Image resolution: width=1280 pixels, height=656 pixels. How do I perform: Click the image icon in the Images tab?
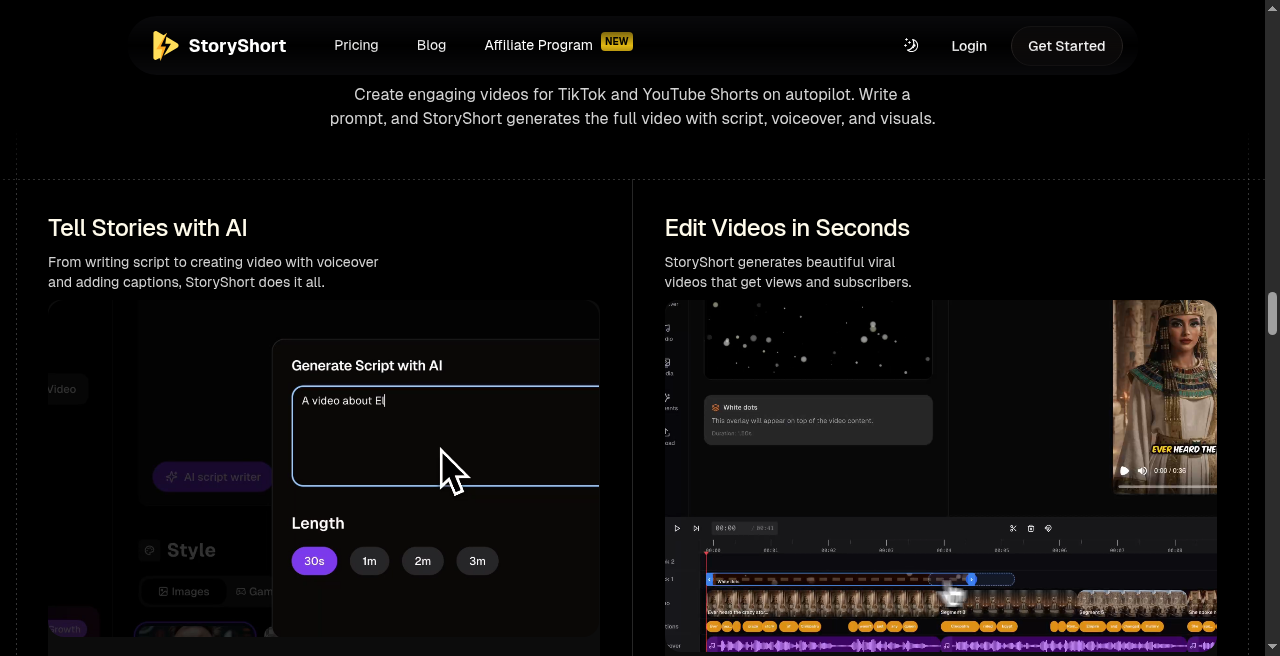(x=163, y=591)
